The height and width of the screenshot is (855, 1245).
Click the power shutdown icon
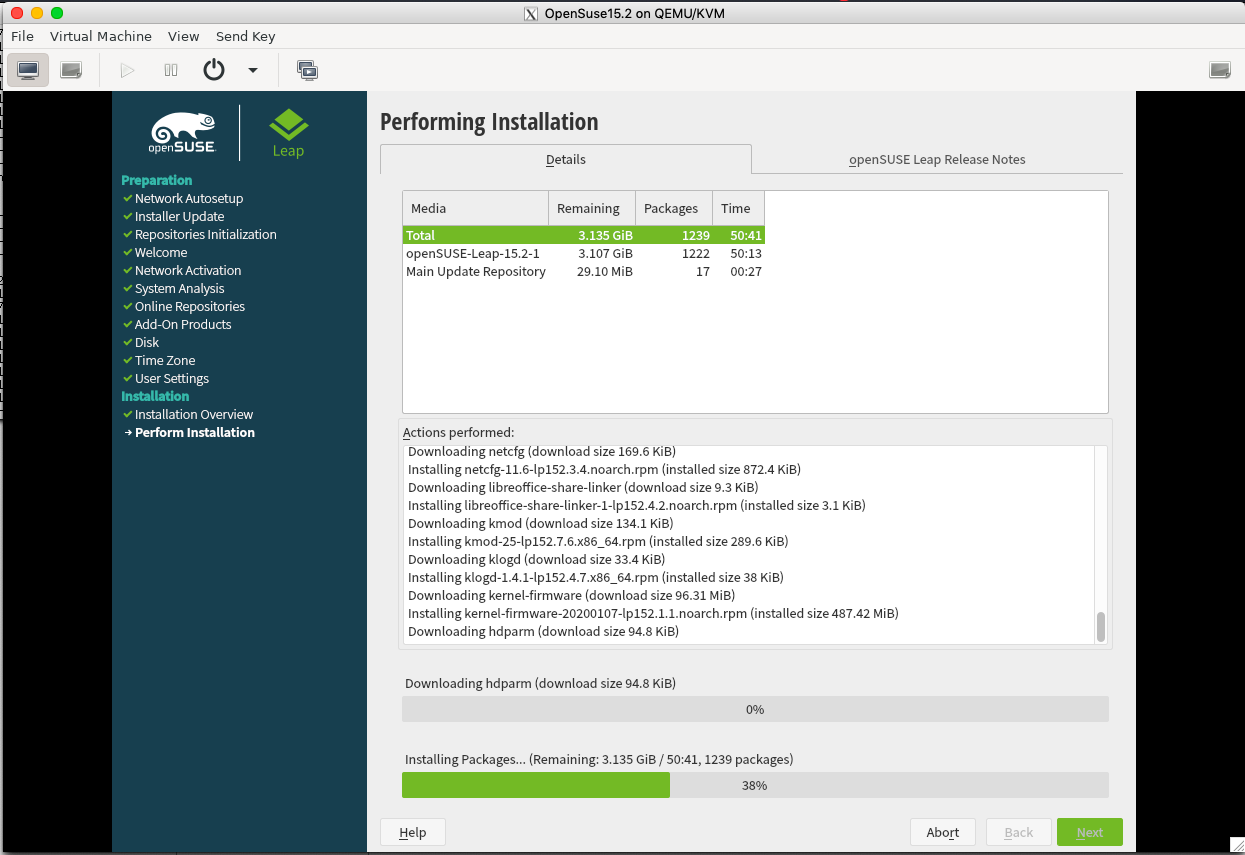point(214,70)
